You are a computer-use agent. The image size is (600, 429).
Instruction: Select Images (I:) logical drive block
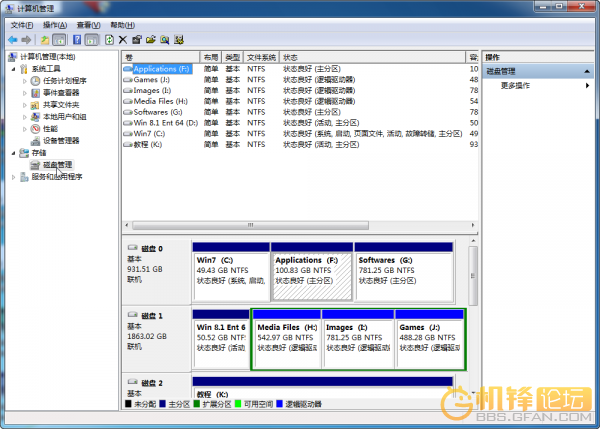[x=358, y=339]
